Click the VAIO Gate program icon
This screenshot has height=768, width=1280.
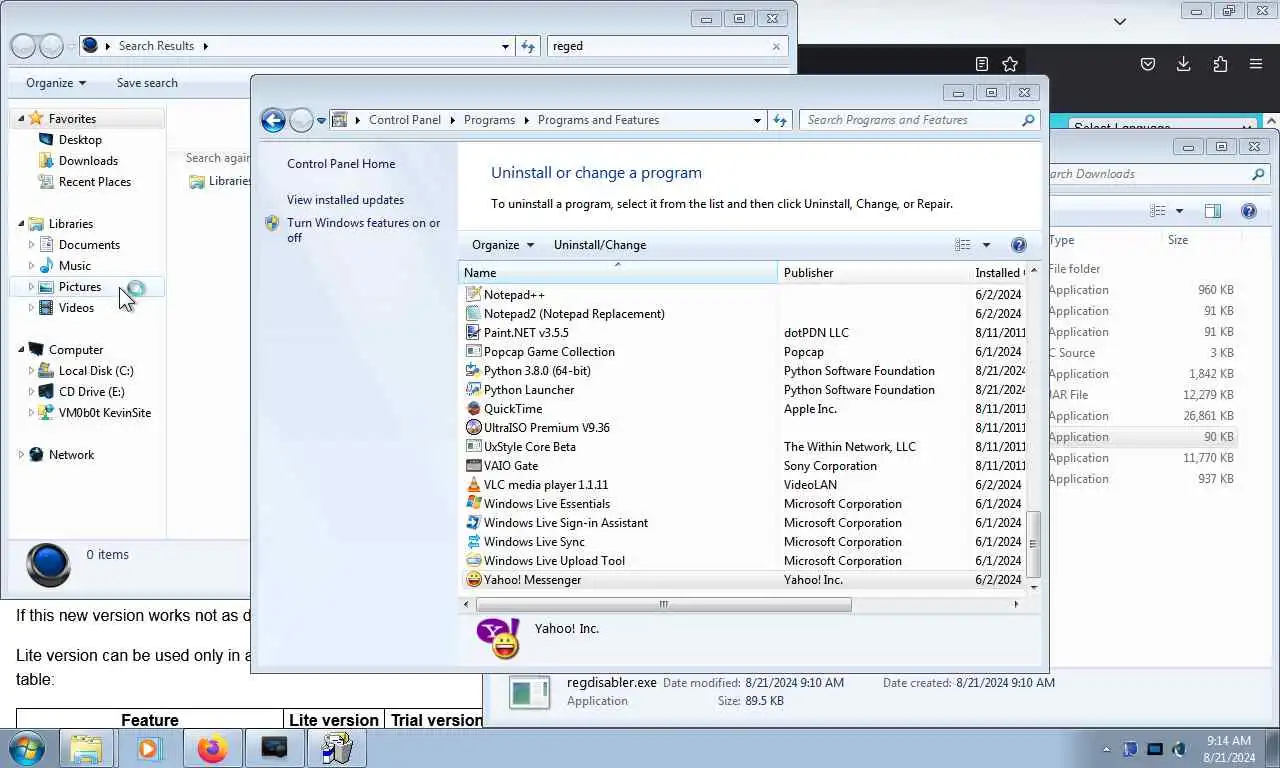point(474,466)
